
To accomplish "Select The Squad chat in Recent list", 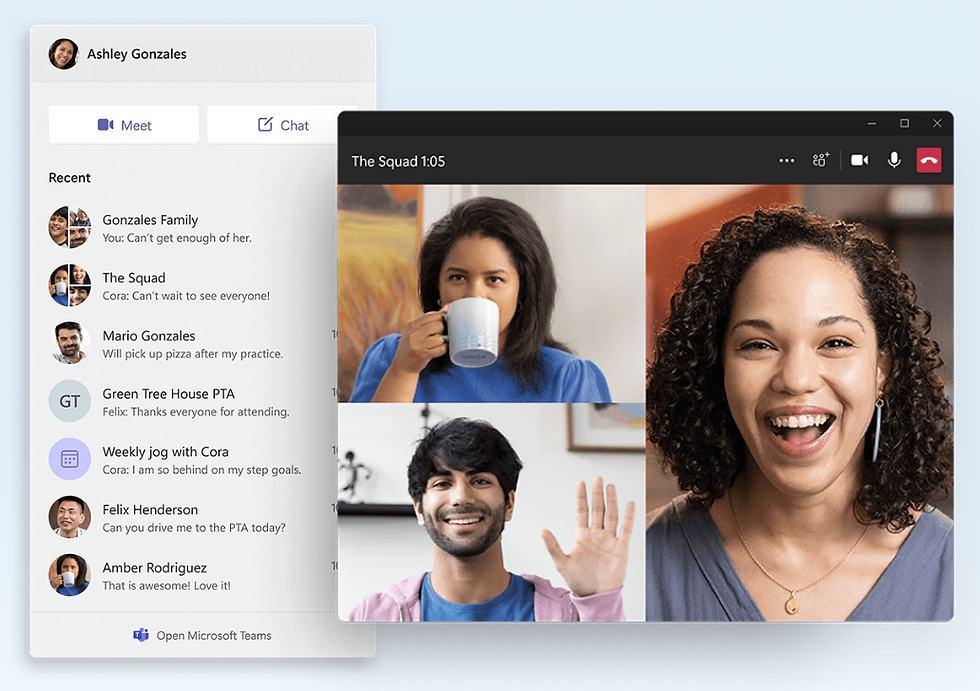I will click(134, 286).
